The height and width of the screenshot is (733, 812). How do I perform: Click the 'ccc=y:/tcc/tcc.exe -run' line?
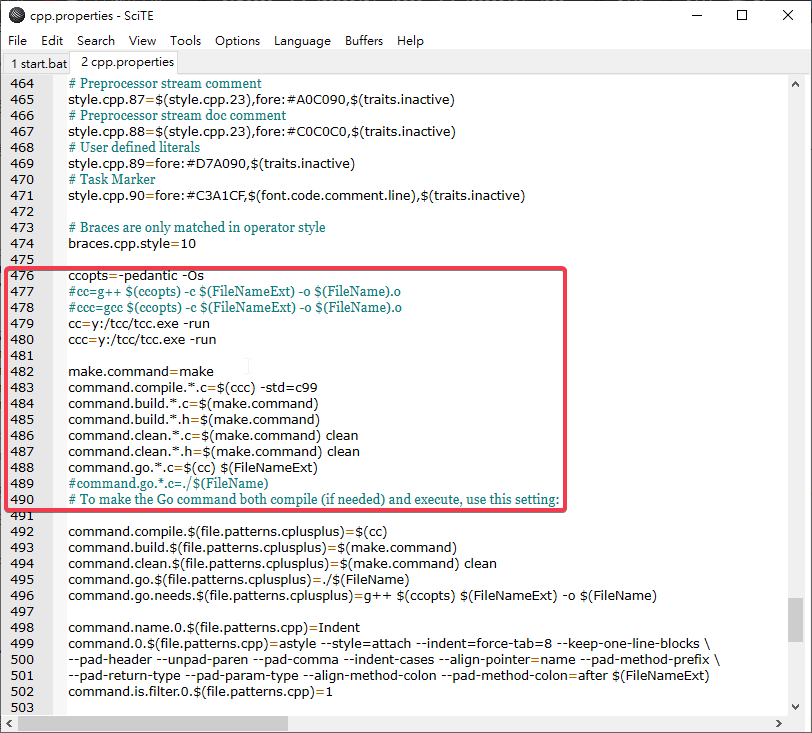click(x=142, y=340)
